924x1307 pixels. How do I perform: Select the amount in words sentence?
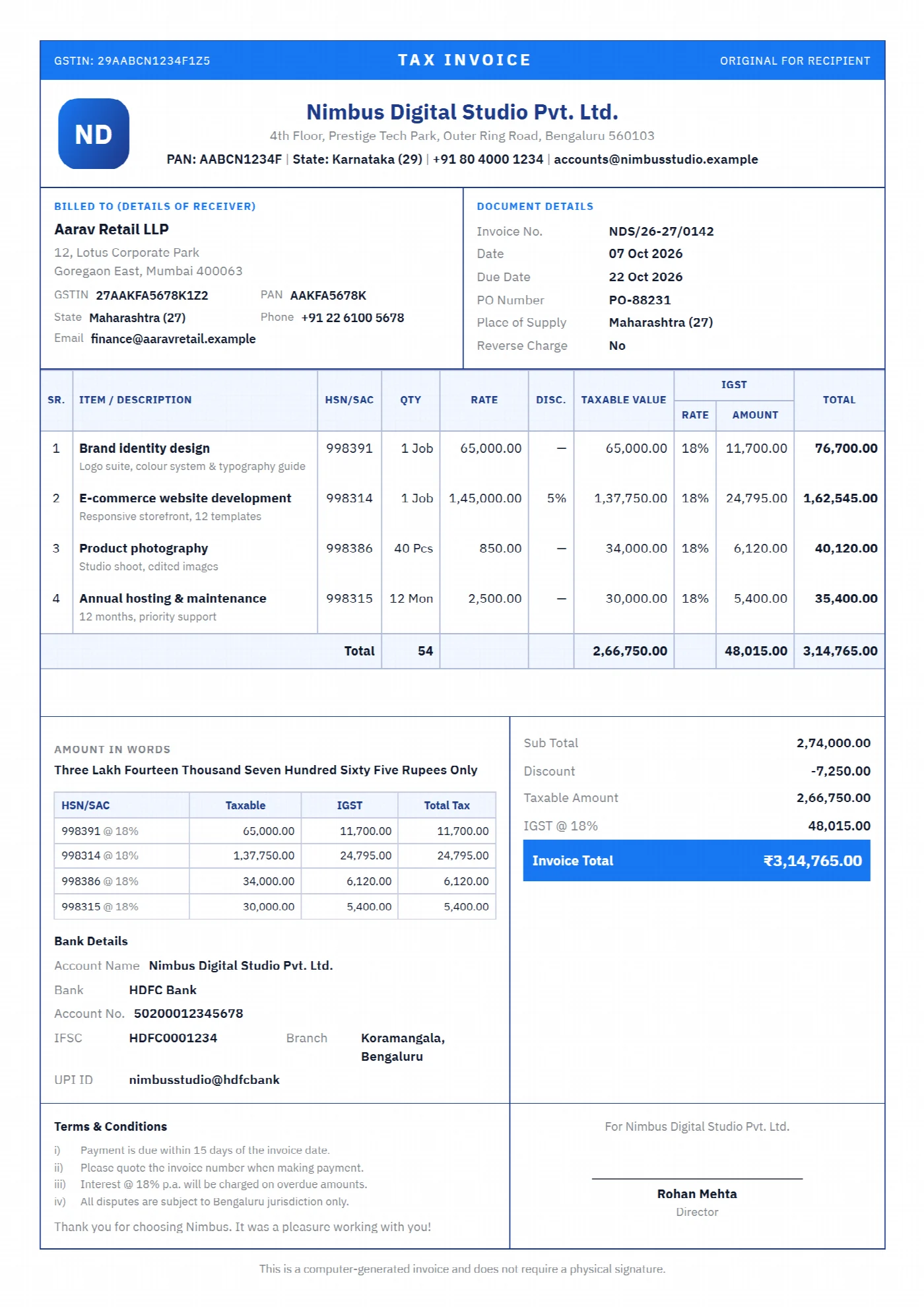(266, 770)
